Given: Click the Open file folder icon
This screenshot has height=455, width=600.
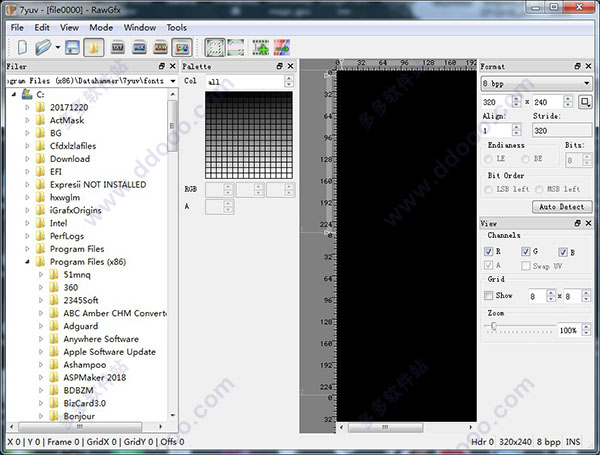Looking at the screenshot, I should (x=43, y=47).
